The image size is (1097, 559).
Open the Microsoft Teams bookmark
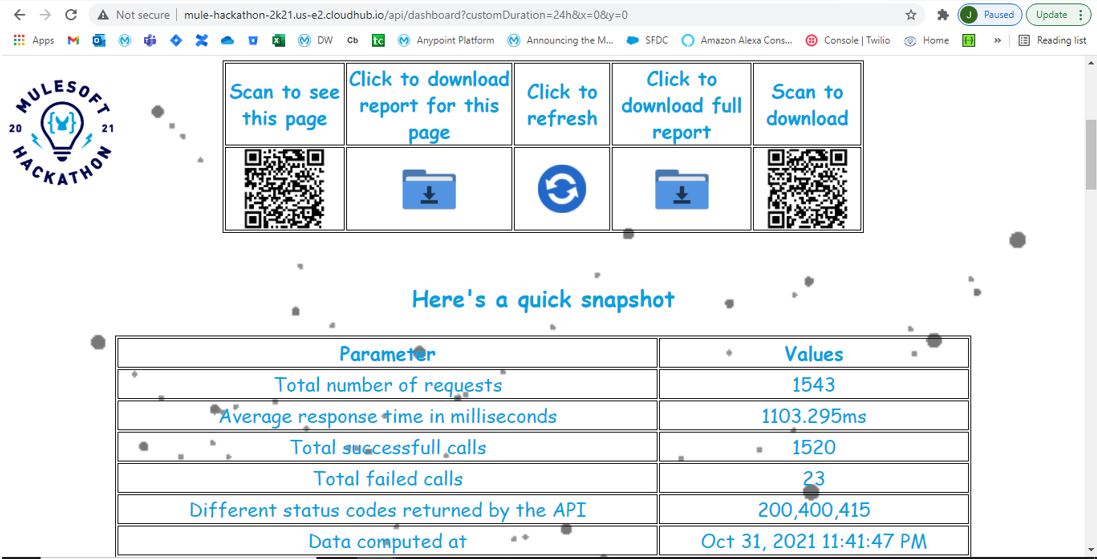(x=150, y=41)
